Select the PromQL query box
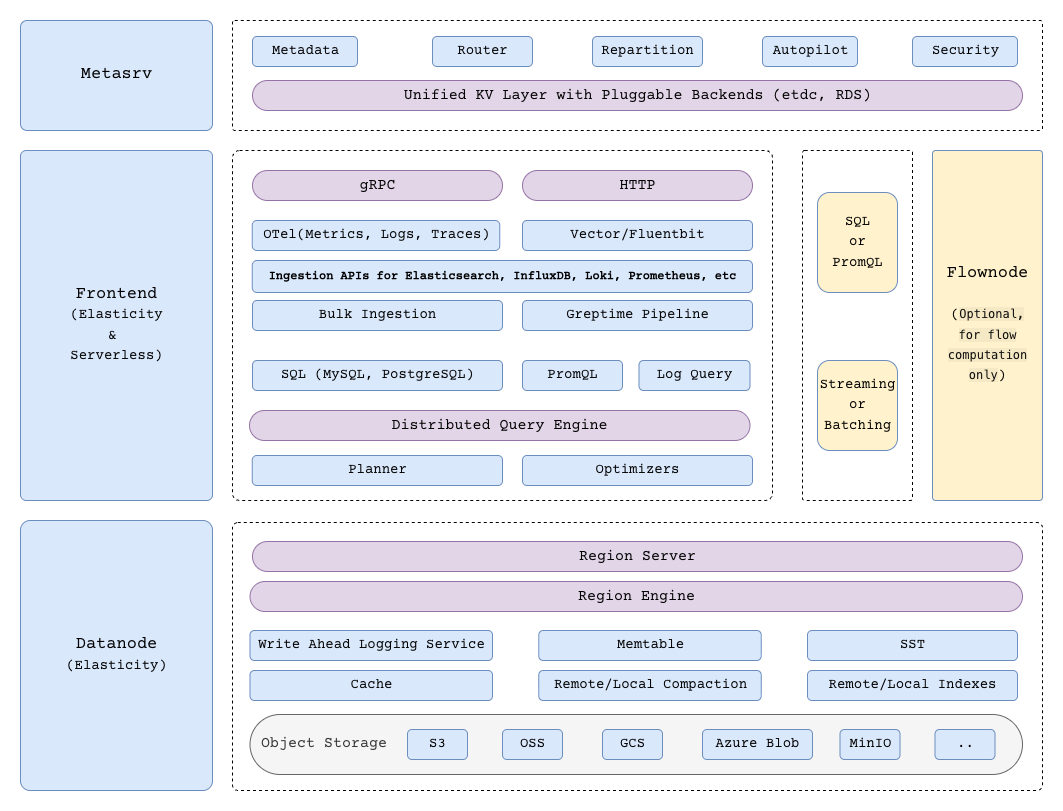 [572, 375]
